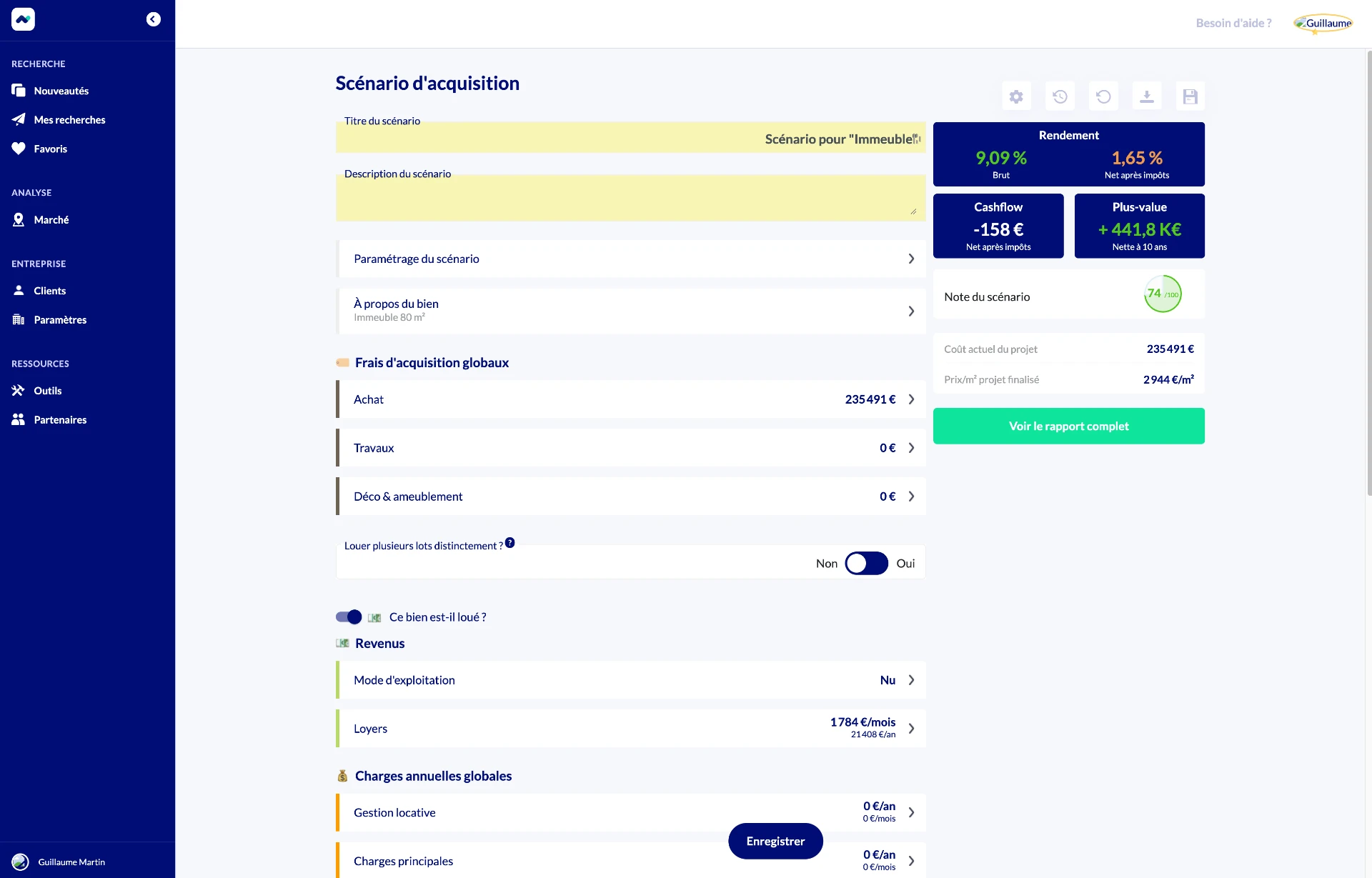Click the app logo in the sidebar
This screenshot has height=878, width=1372.
[x=23, y=19]
